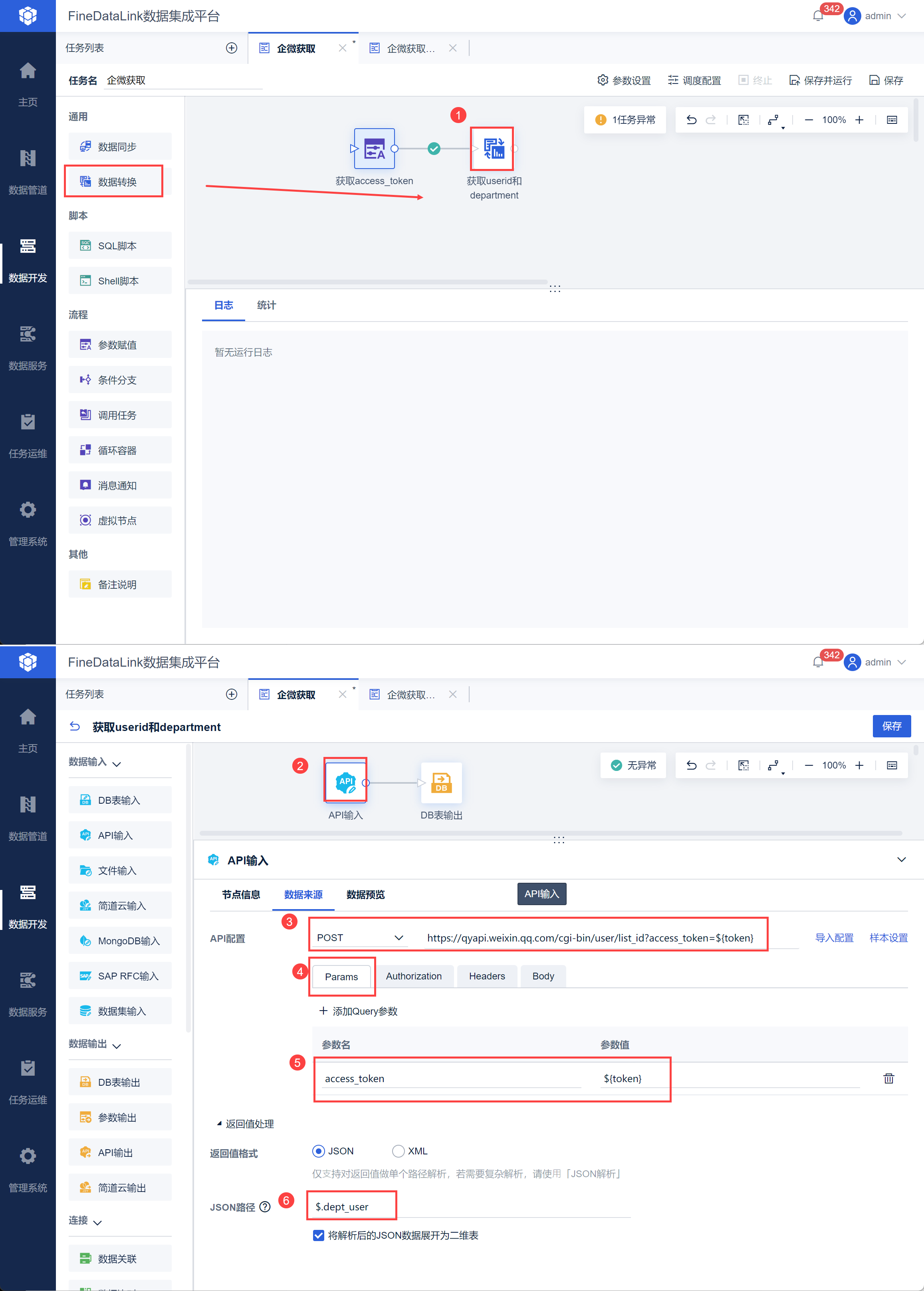
Task: Click the JSON路径 help question icon
Action: (x=265, y=1207)
